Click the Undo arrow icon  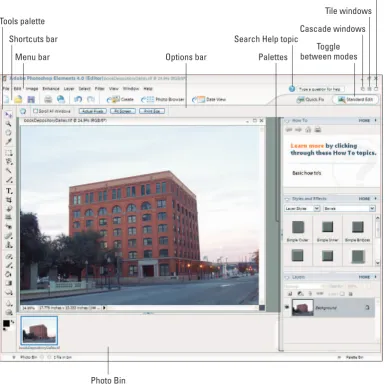[78, 99]
